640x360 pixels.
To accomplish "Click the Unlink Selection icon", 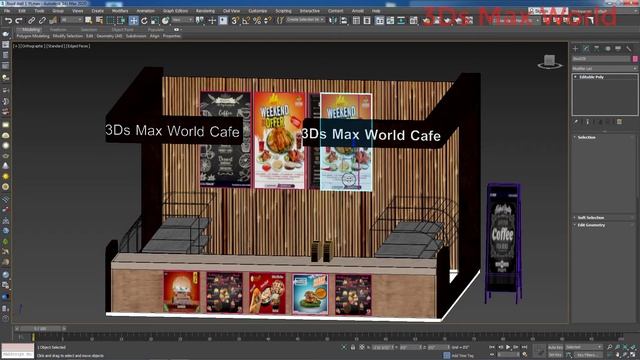I will click(42, 20).
